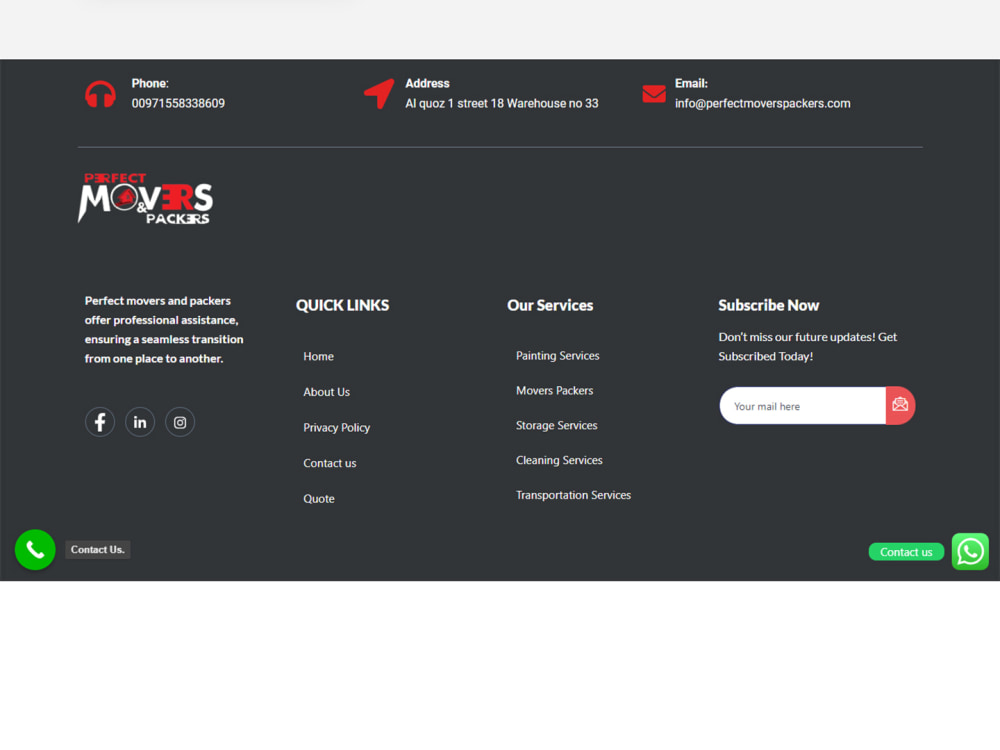Click the red headphone phone icon
Viewport: 1000px width, 750px height.
click(100, 94)
